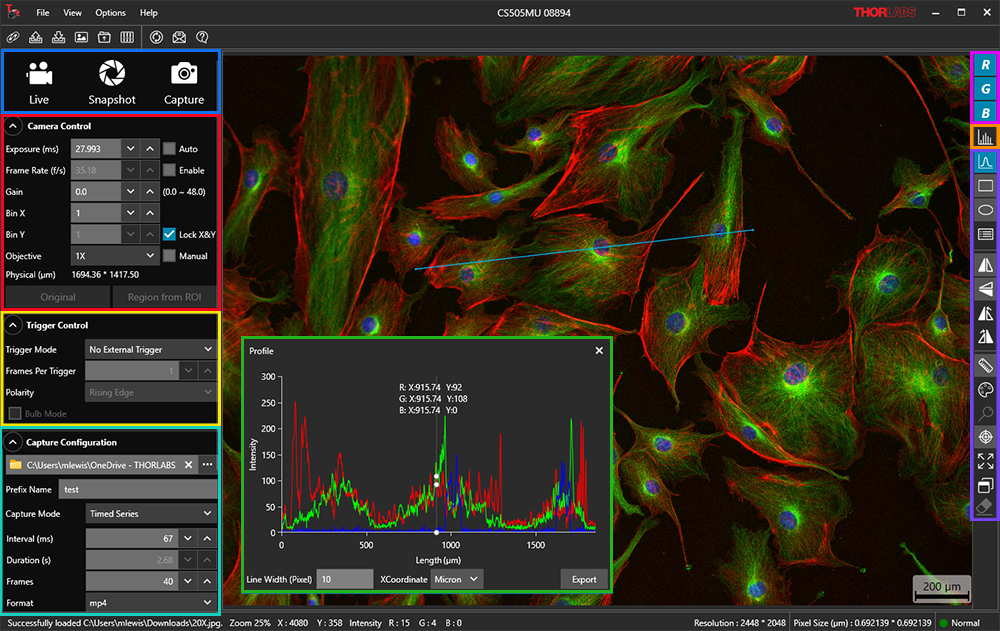Toggle the red R channel
Image resolution: width=1000 pixels, height=631 pixels.
985,65
